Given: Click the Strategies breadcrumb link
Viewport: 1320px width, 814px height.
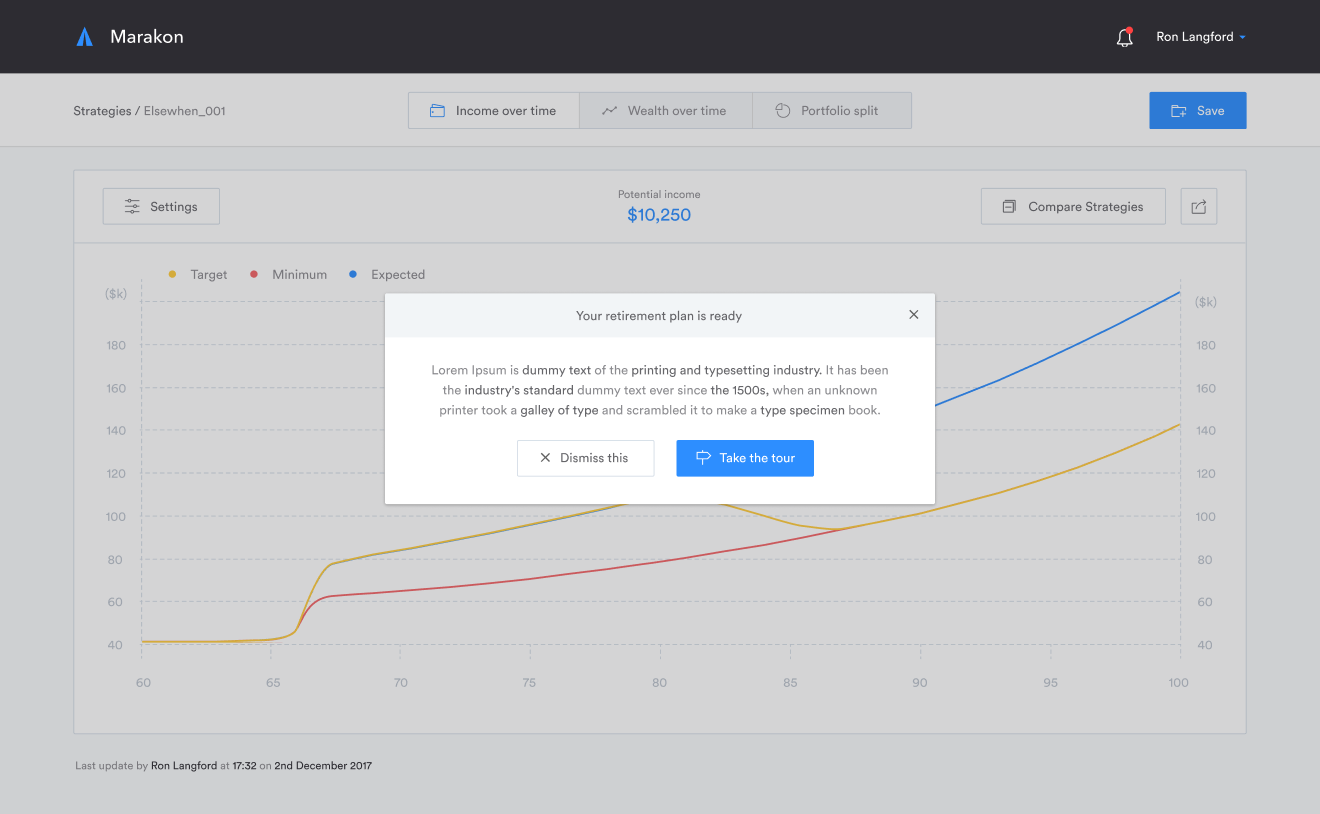Looking at the screenshot, I should pyautogui.click(x=102, y=111).
